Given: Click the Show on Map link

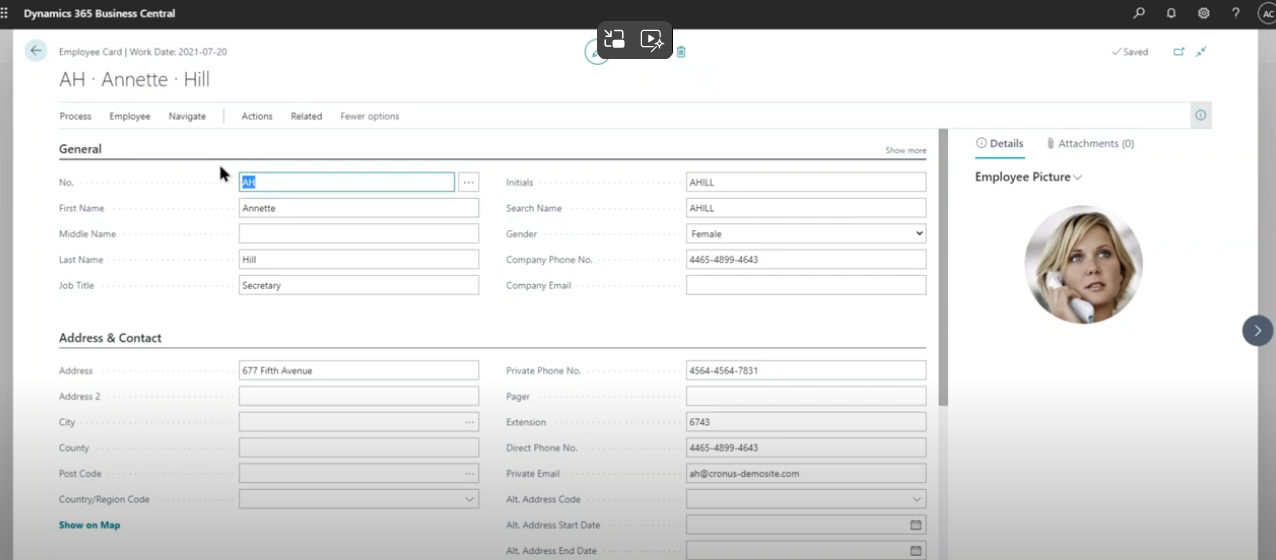Looking at the screenshot, I should 89,525.
